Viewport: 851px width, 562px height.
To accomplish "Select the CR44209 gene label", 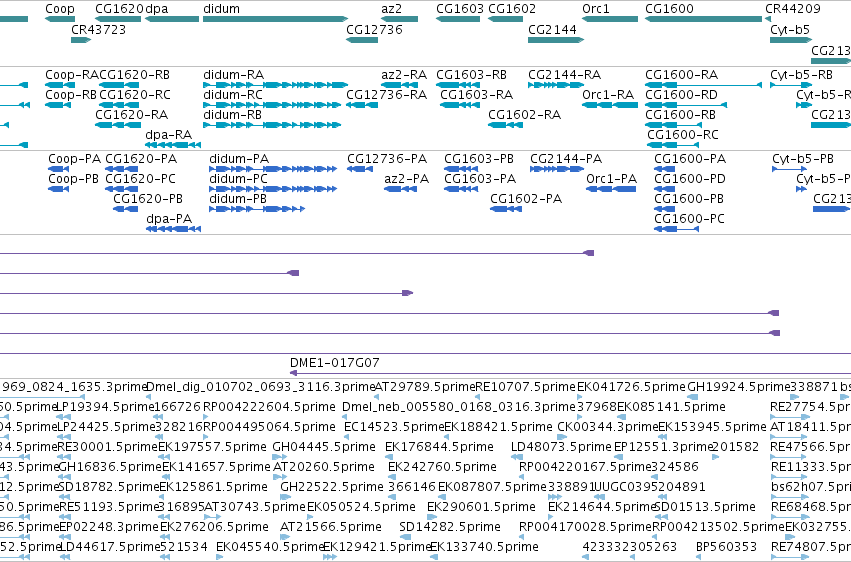I will (x=793, y=9).
